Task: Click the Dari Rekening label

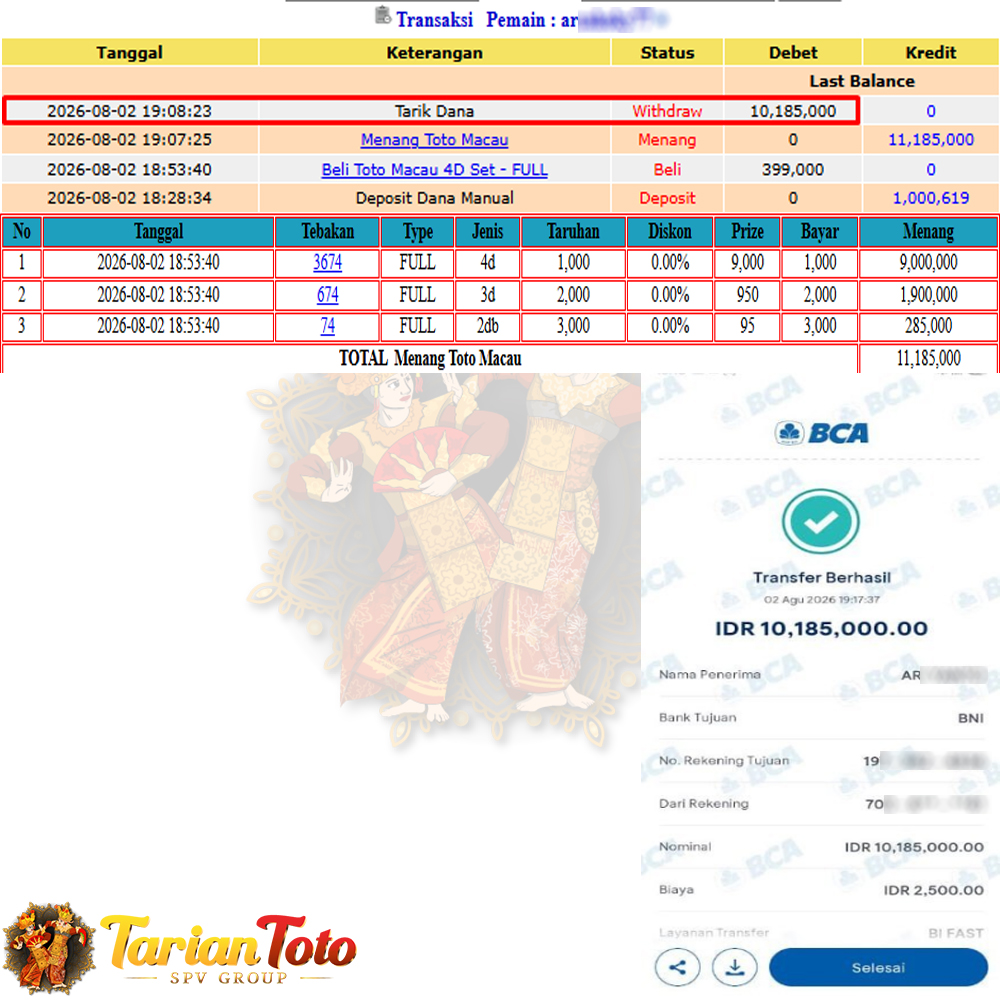Action: pyautogui.click(x=703, y=804)
